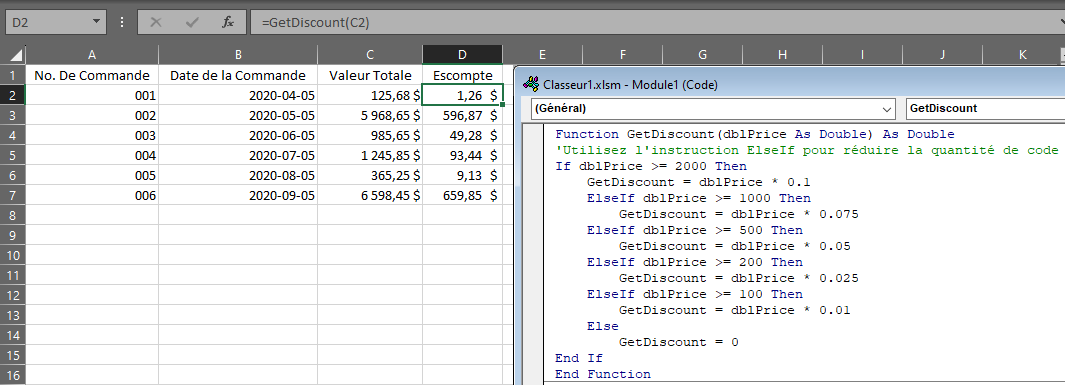Image resolution: width=1065 pixels, height=385 pixels.
Task: Click the Cancel X formula bar icon
Action: tap(156, 22)
